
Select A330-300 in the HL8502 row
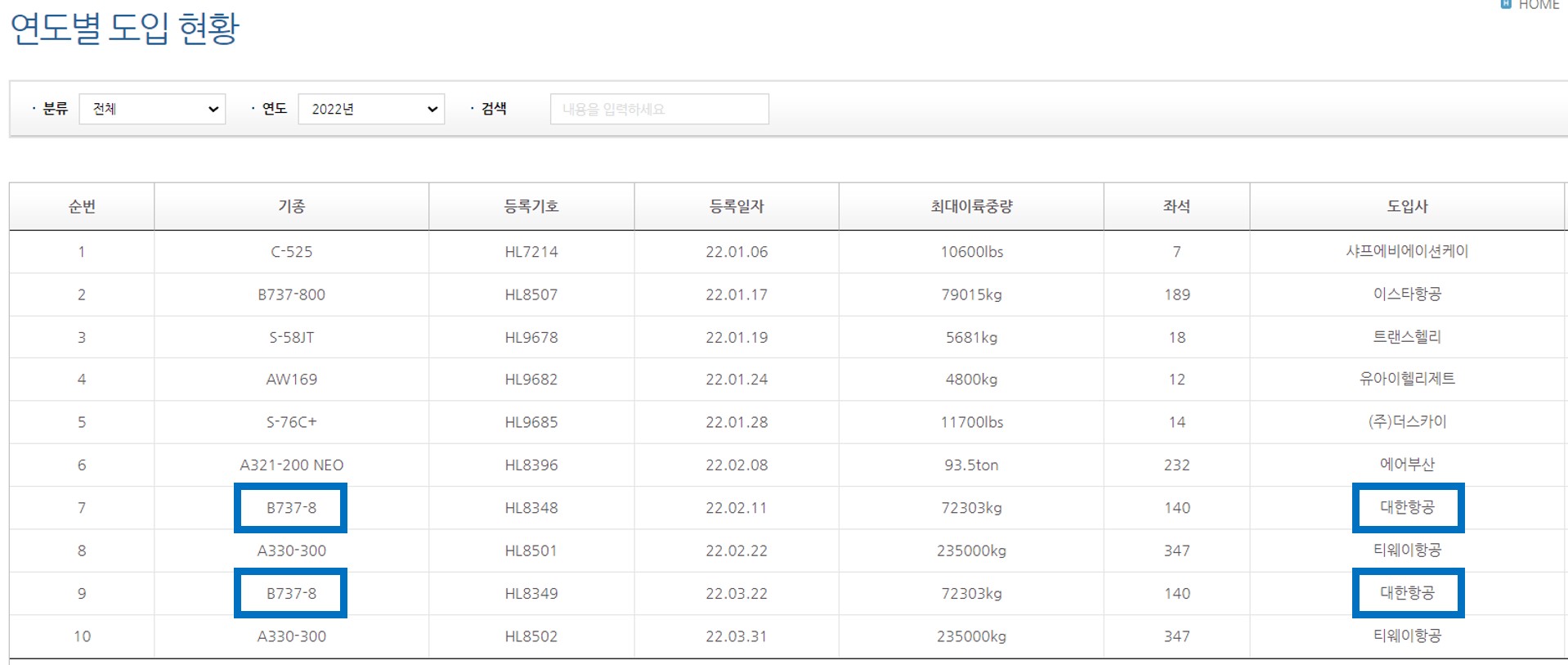(x=291, y=636)
